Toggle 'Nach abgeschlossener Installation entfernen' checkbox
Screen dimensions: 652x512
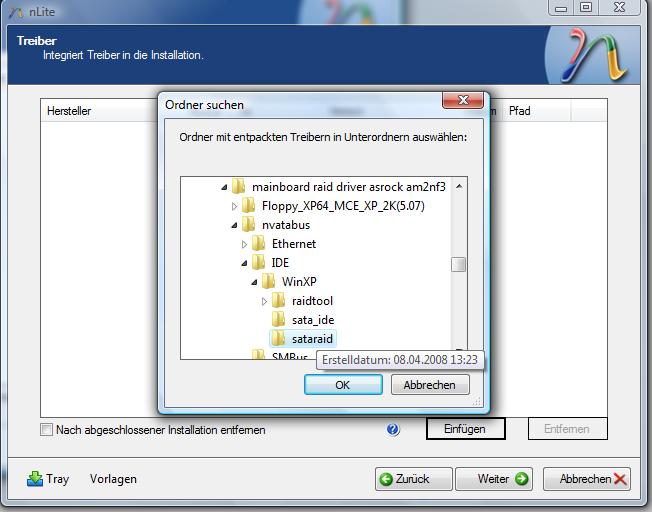pyautogui.click(x=47, y=429)
